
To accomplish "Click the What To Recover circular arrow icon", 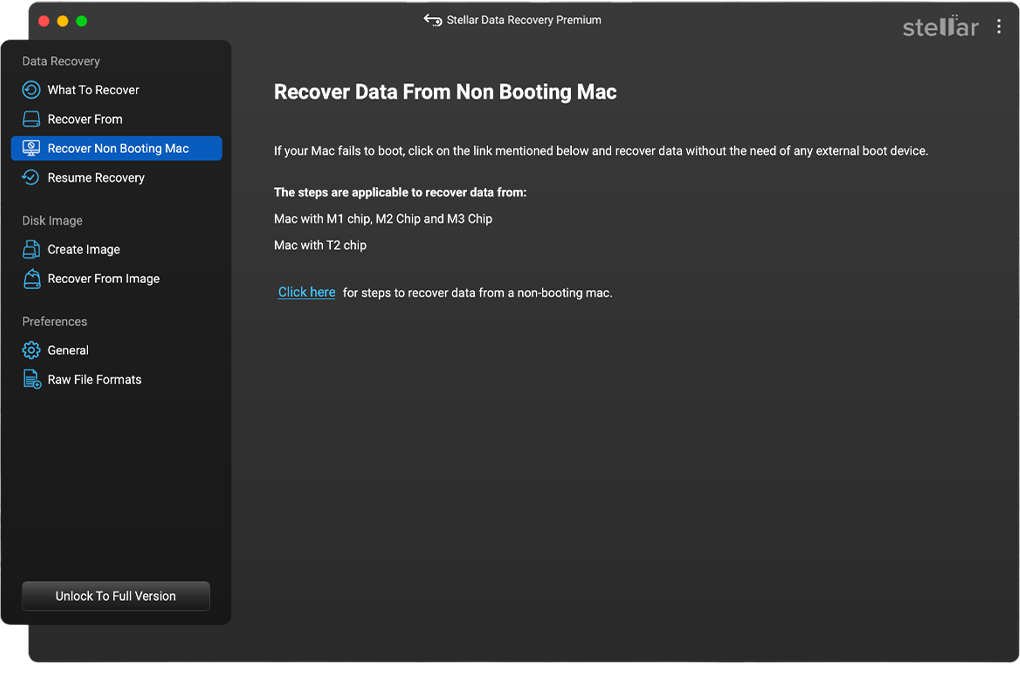I will click(31, 90).
